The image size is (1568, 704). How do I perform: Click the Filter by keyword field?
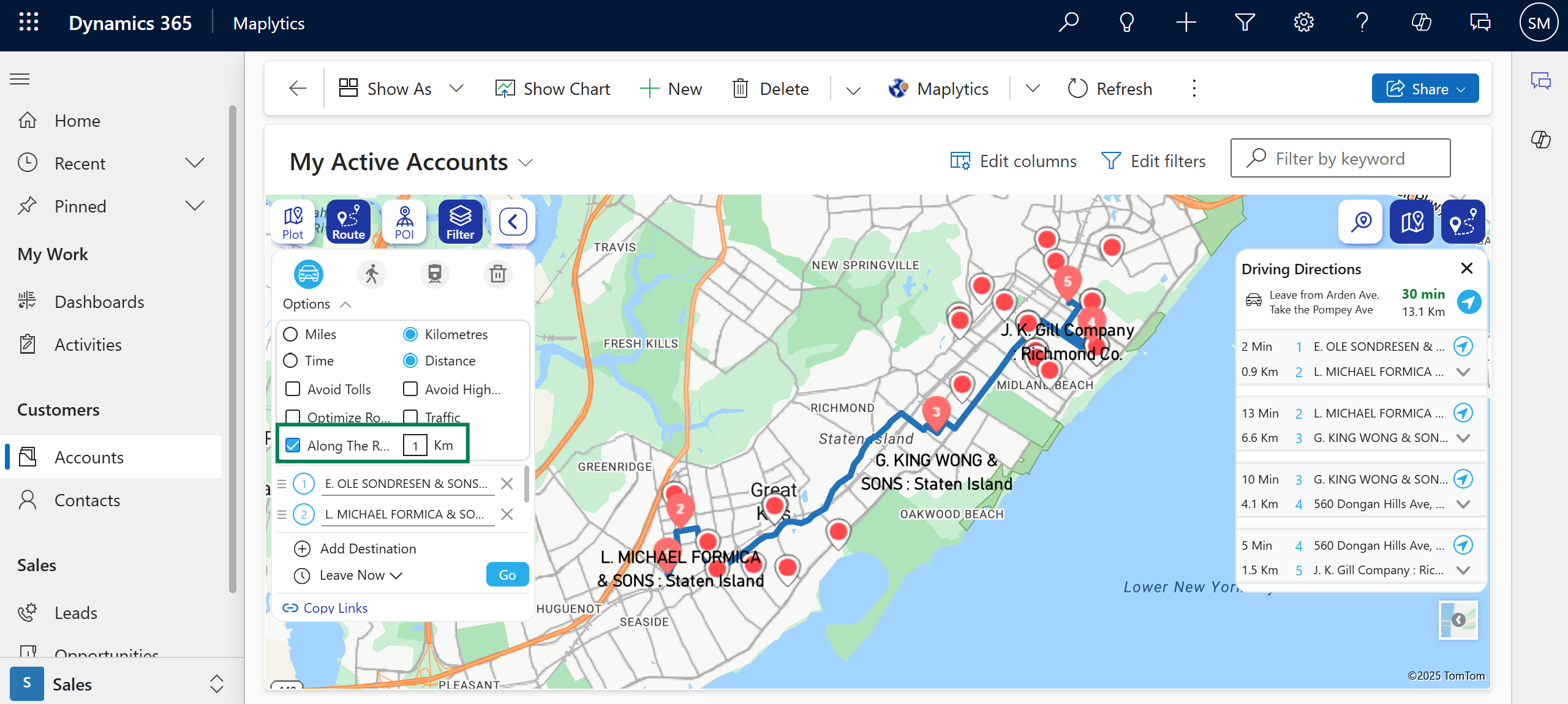click(x=1340, y=159)
